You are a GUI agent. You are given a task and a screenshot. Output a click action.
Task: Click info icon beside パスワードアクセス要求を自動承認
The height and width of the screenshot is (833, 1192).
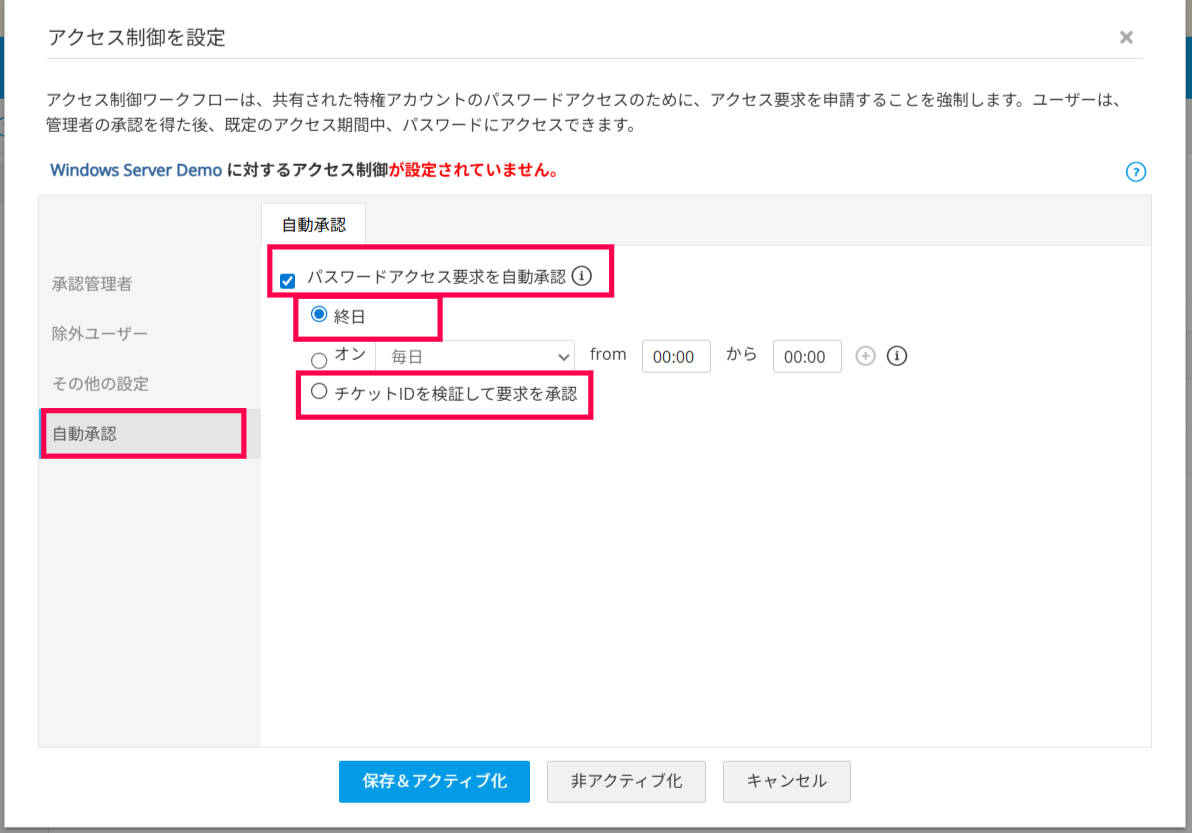tap(582, 276)
